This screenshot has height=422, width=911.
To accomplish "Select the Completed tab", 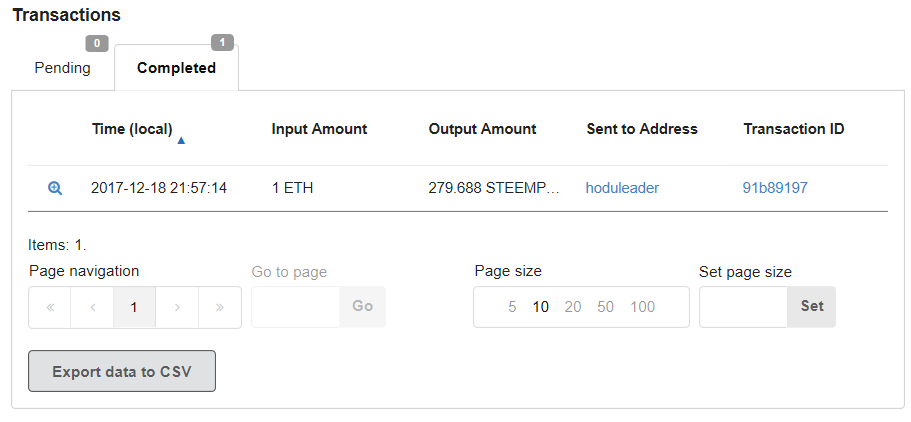I will click(176, 68).
